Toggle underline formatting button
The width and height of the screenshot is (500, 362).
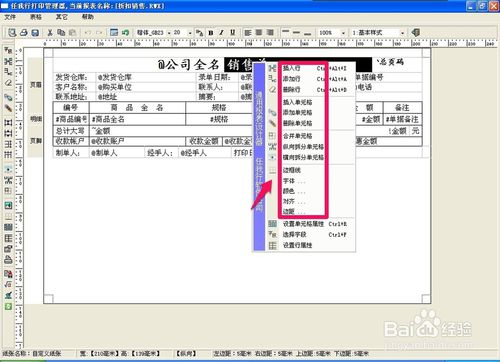(x=233, y=32)
